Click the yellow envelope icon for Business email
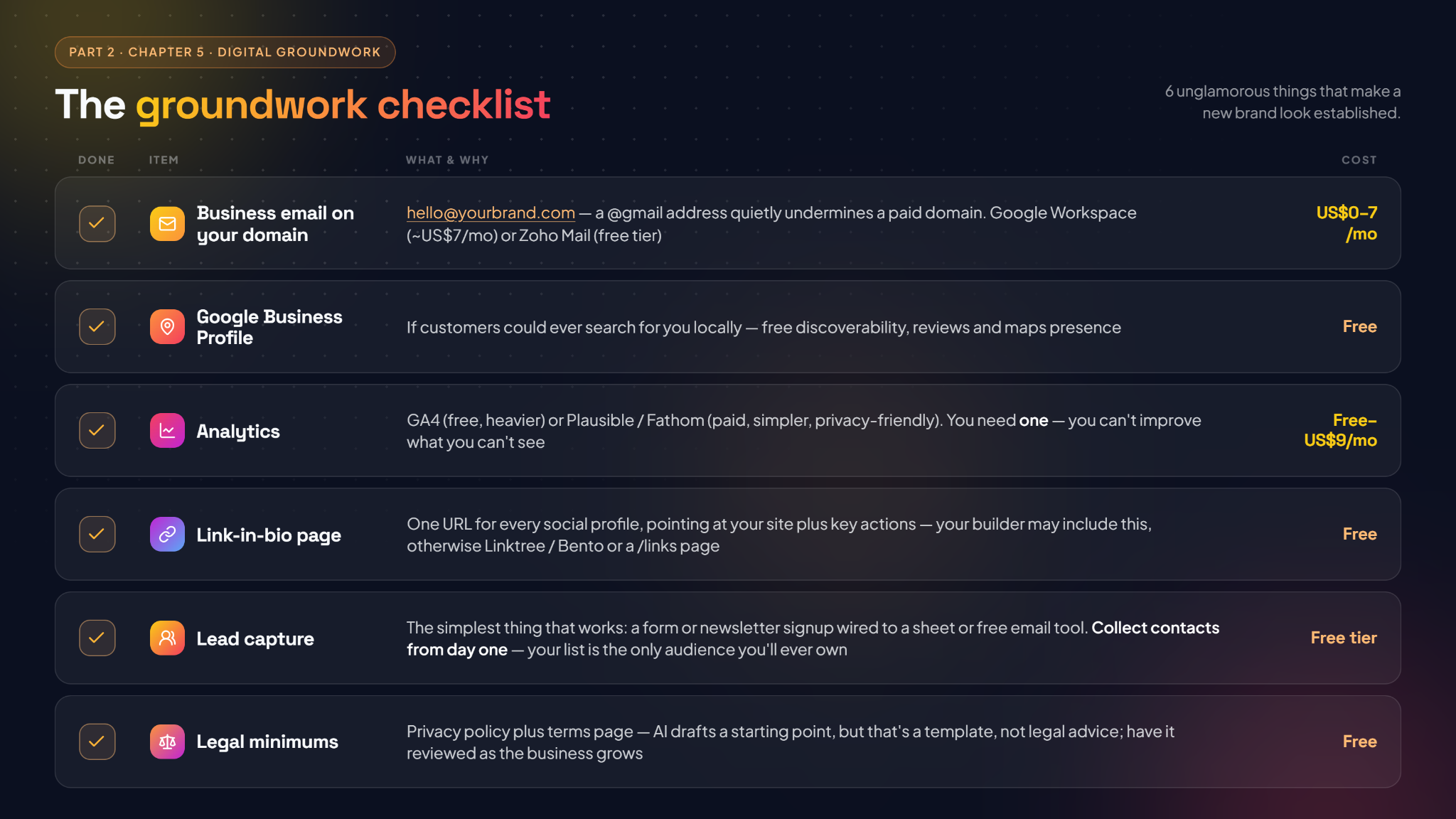 [167, 224]
